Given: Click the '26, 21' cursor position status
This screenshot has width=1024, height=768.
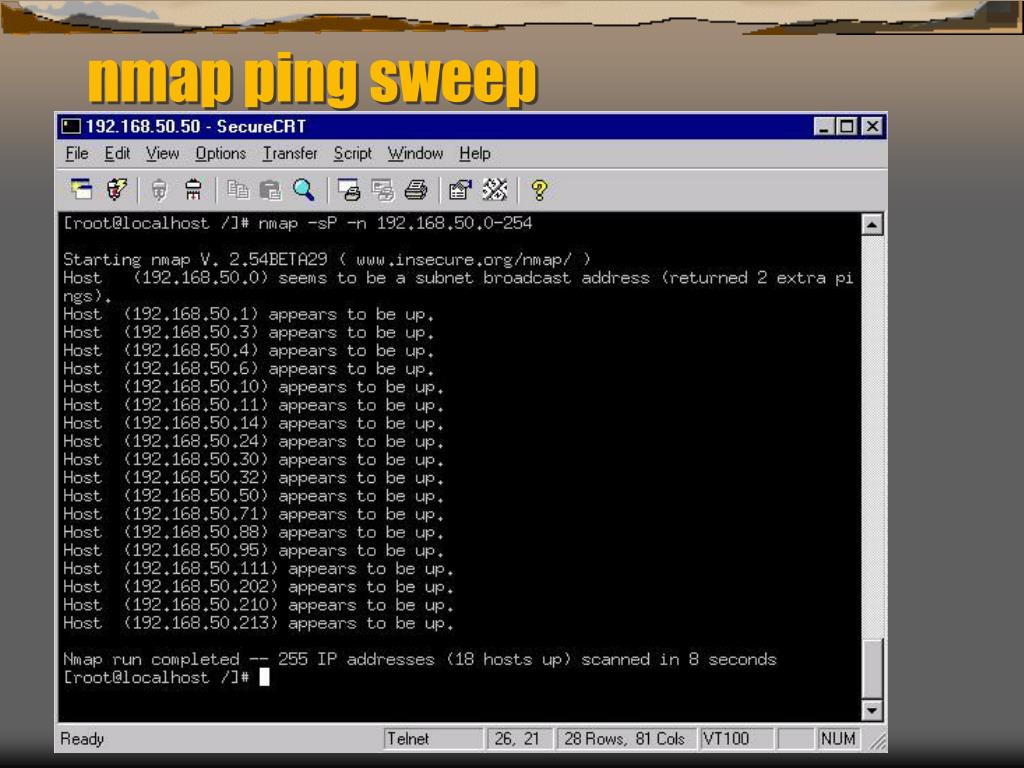Looking at the screenshot, I should click(x=519, y=739).
